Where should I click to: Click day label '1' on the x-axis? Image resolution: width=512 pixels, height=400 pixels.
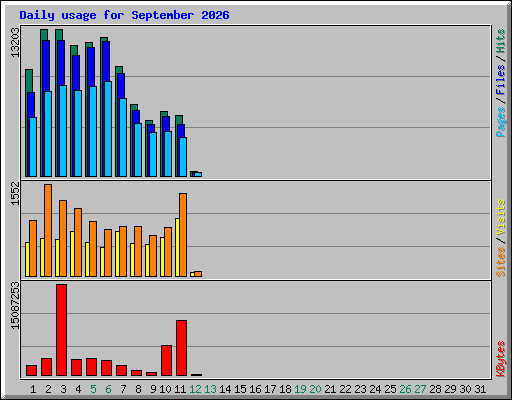pyautogui.click(x=33, y=389)
